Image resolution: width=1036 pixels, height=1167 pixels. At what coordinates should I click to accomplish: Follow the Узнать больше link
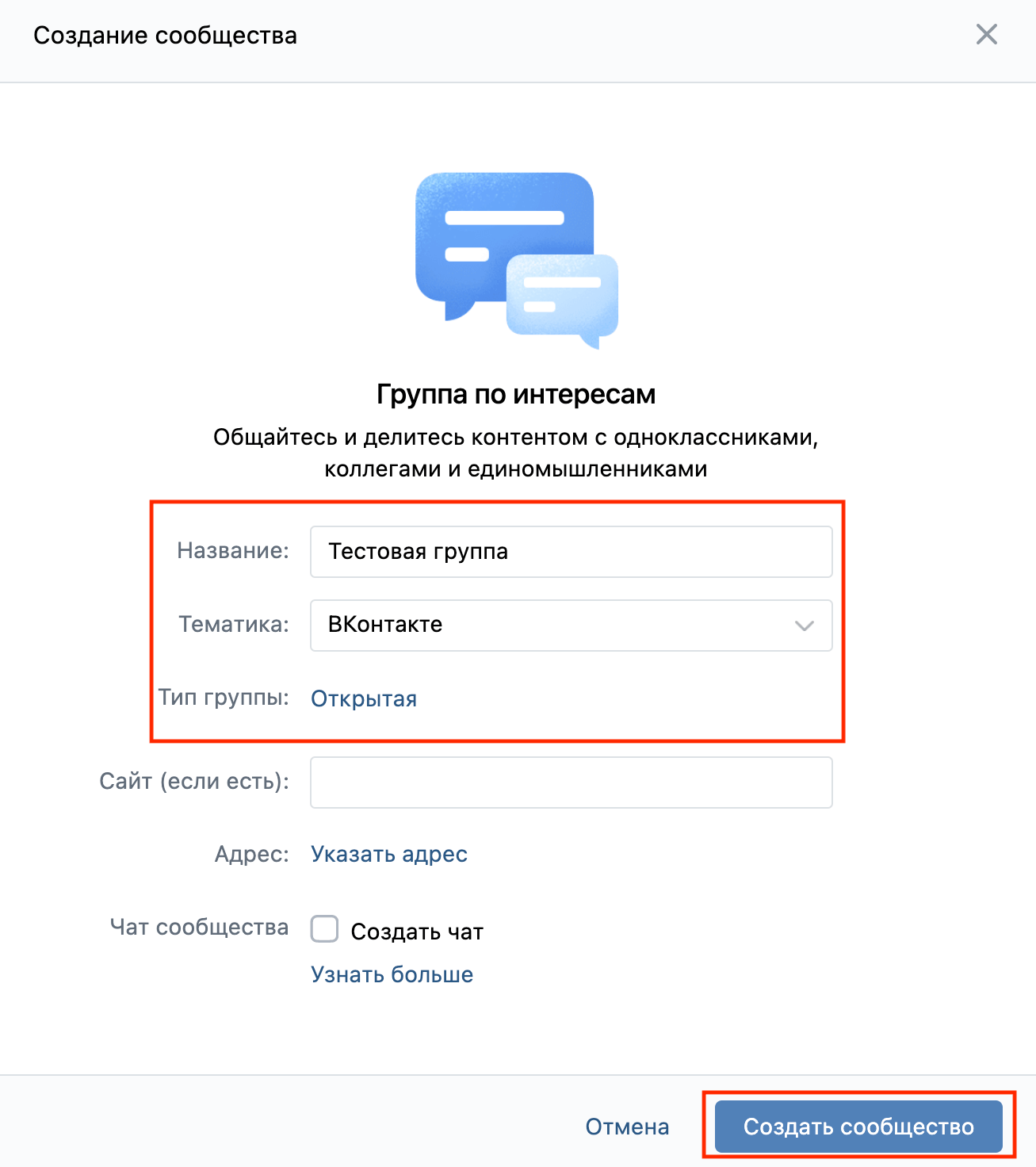tap(392, 974)
